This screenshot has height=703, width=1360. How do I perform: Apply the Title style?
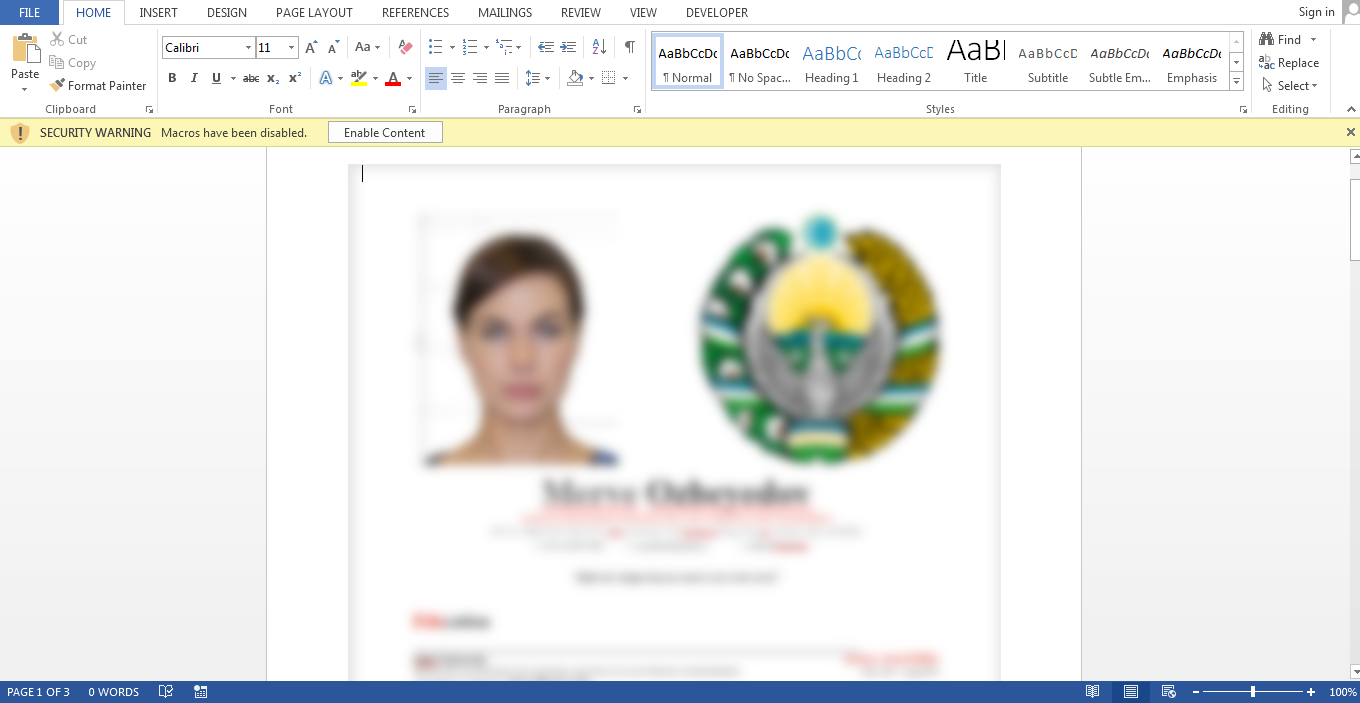coord(975,62)
